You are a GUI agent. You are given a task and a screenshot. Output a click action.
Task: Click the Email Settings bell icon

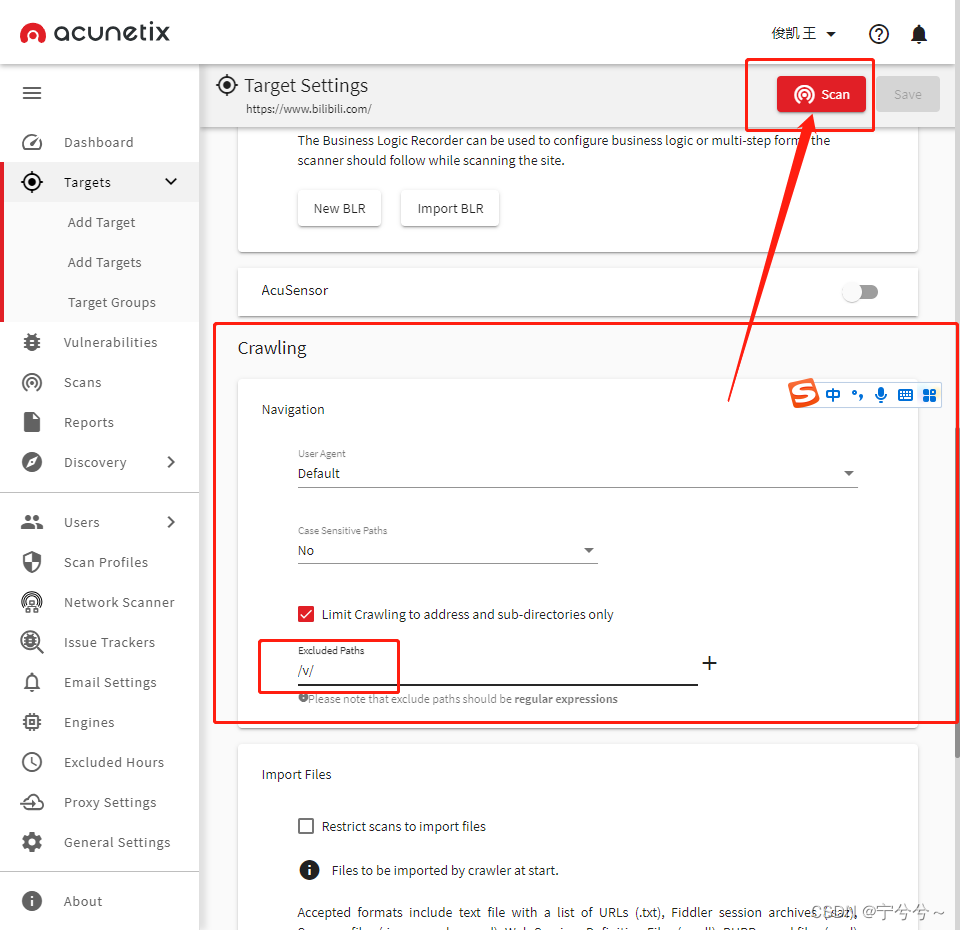pos(32,682)
